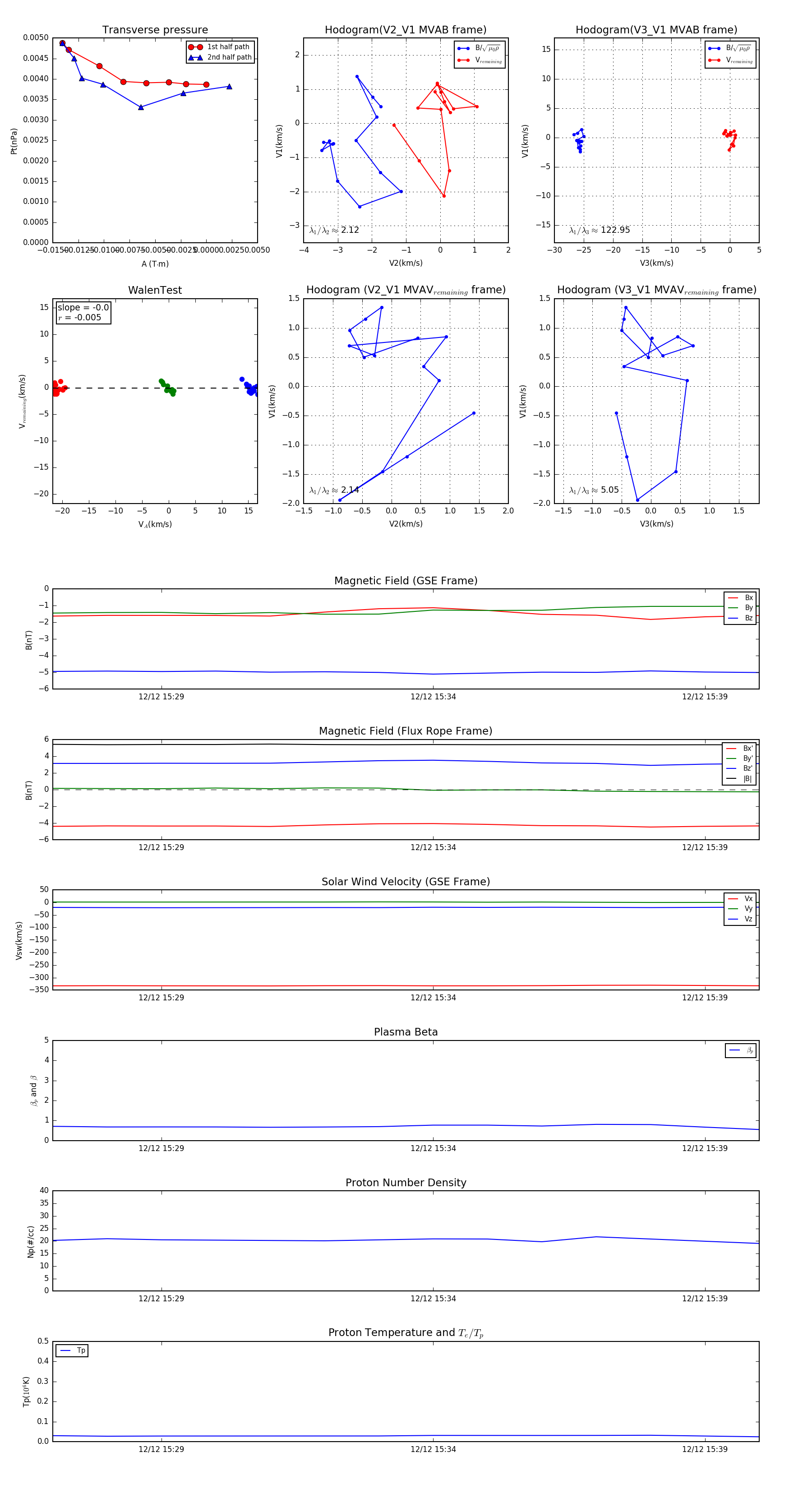This screenshot has height=1489, width=812.
Task: Select the Vx legend entry
Action: (x=740, y=898)
